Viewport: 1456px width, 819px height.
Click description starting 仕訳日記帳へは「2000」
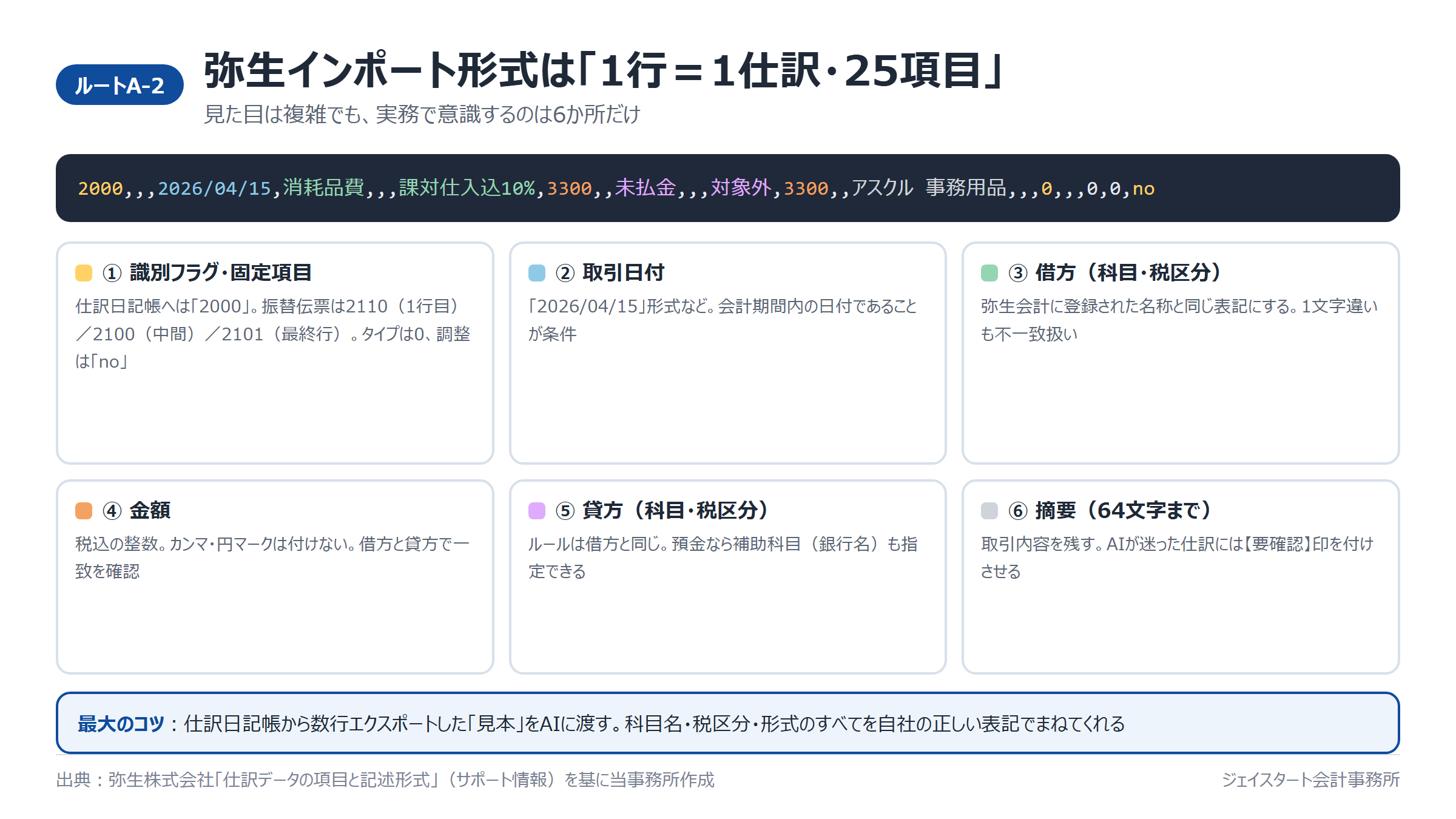click(x=273, y=334)
